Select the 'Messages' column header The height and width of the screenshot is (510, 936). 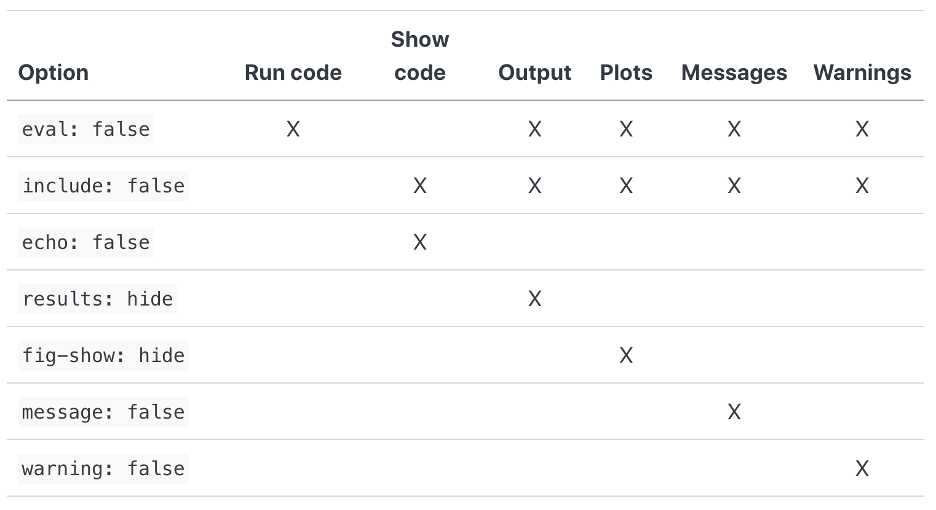[734, 72]
